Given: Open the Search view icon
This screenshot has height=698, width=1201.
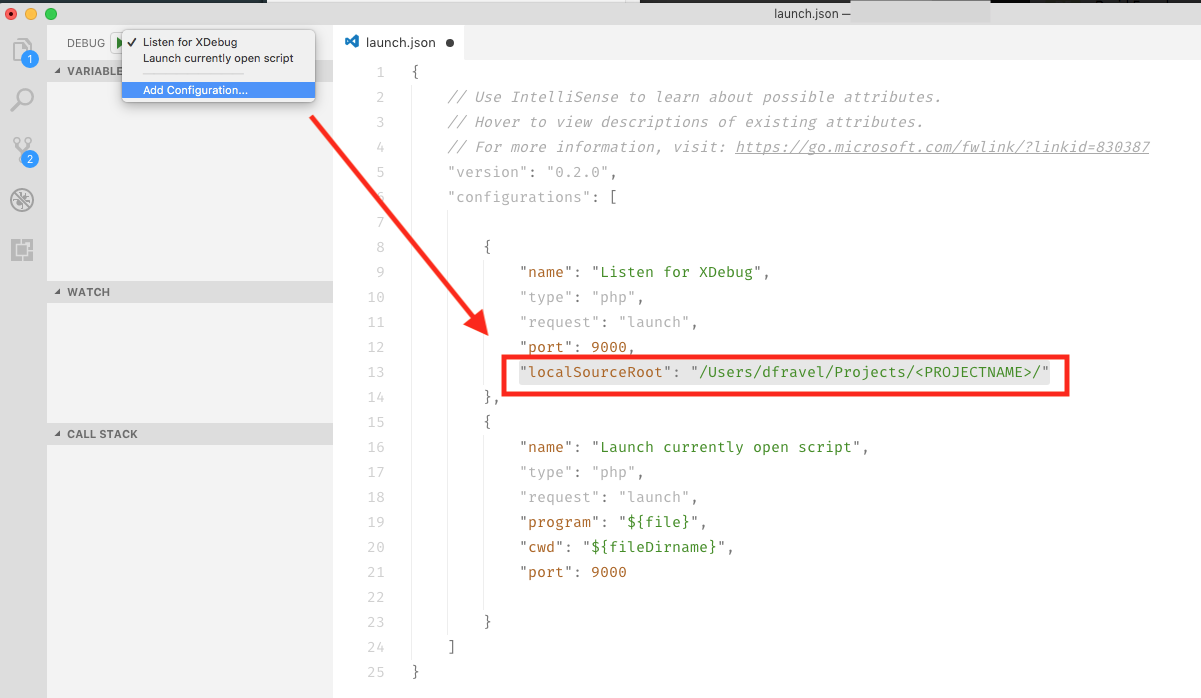Looking at the screenshot, I should pos(22,100).
